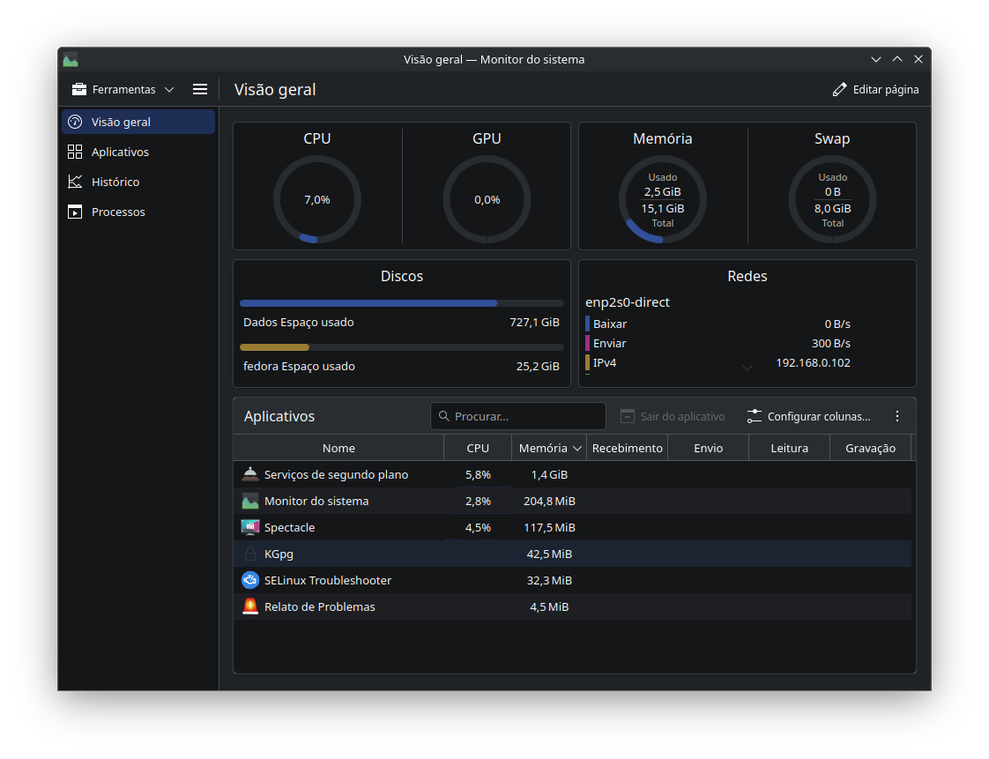The width and height of the screenshot is (989, 759).
Task: Click the Procurar search field
Action: pyautogui.click(x=518, y=416)
